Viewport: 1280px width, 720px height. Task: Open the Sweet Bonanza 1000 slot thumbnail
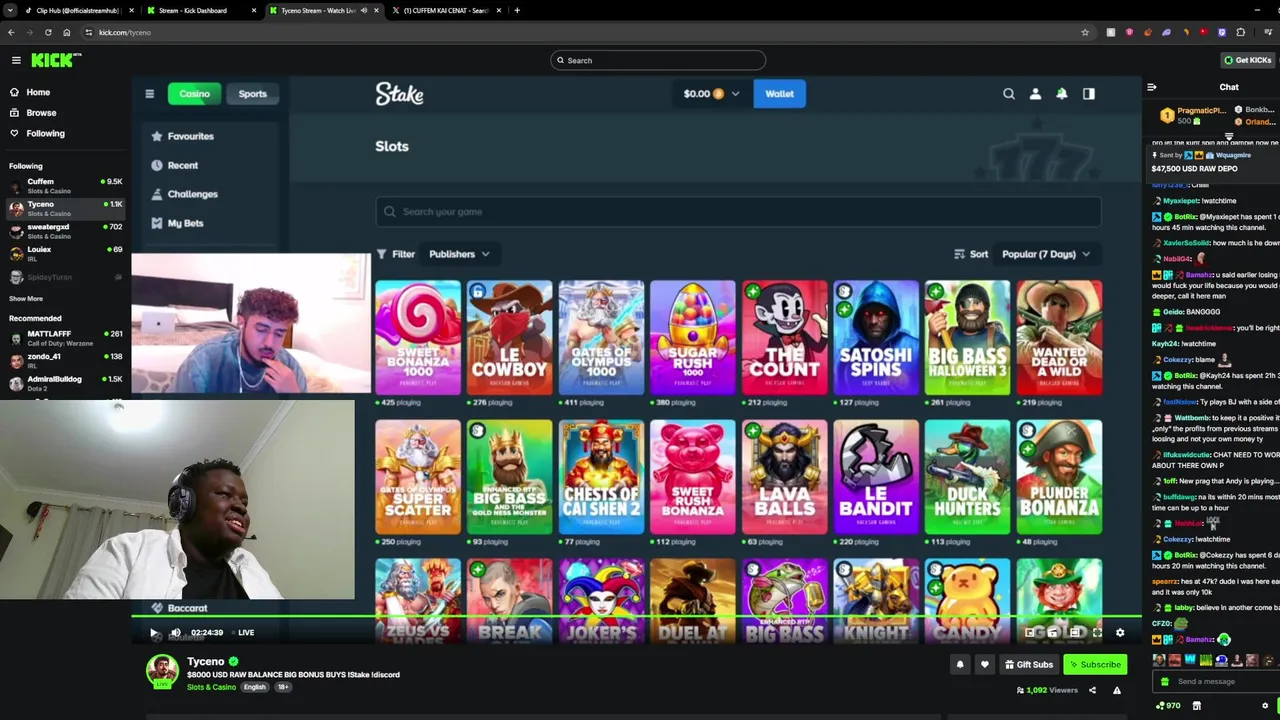coord(418,338)
